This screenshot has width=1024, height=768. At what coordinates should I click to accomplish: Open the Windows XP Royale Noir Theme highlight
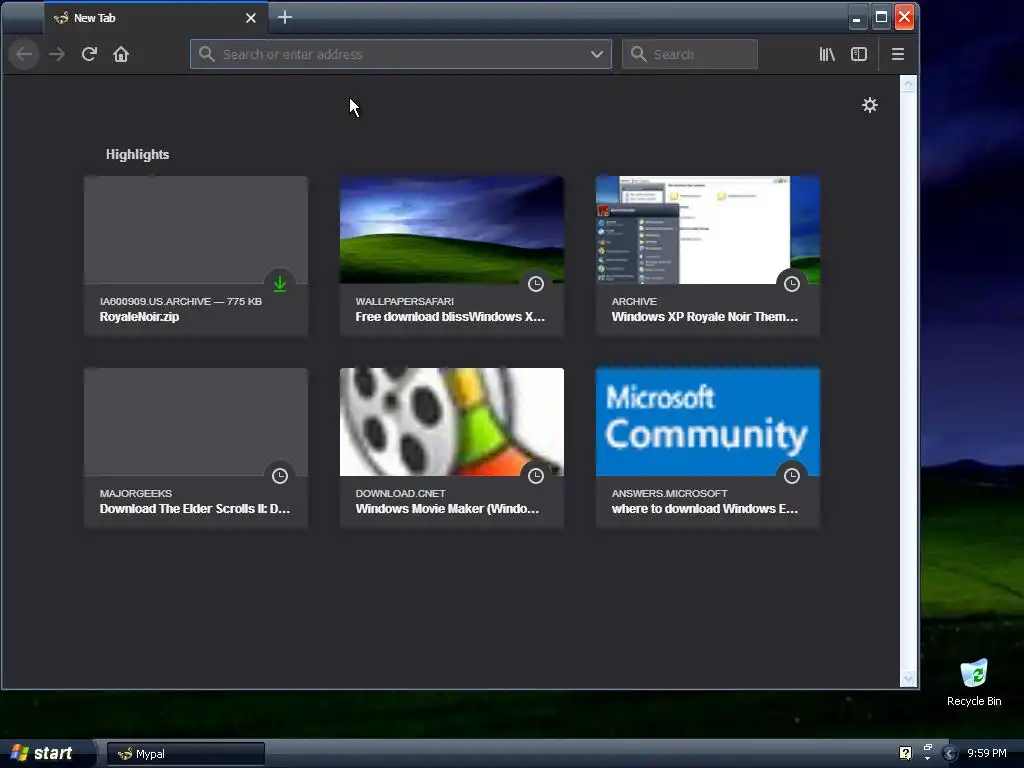[x=708, y=256]
